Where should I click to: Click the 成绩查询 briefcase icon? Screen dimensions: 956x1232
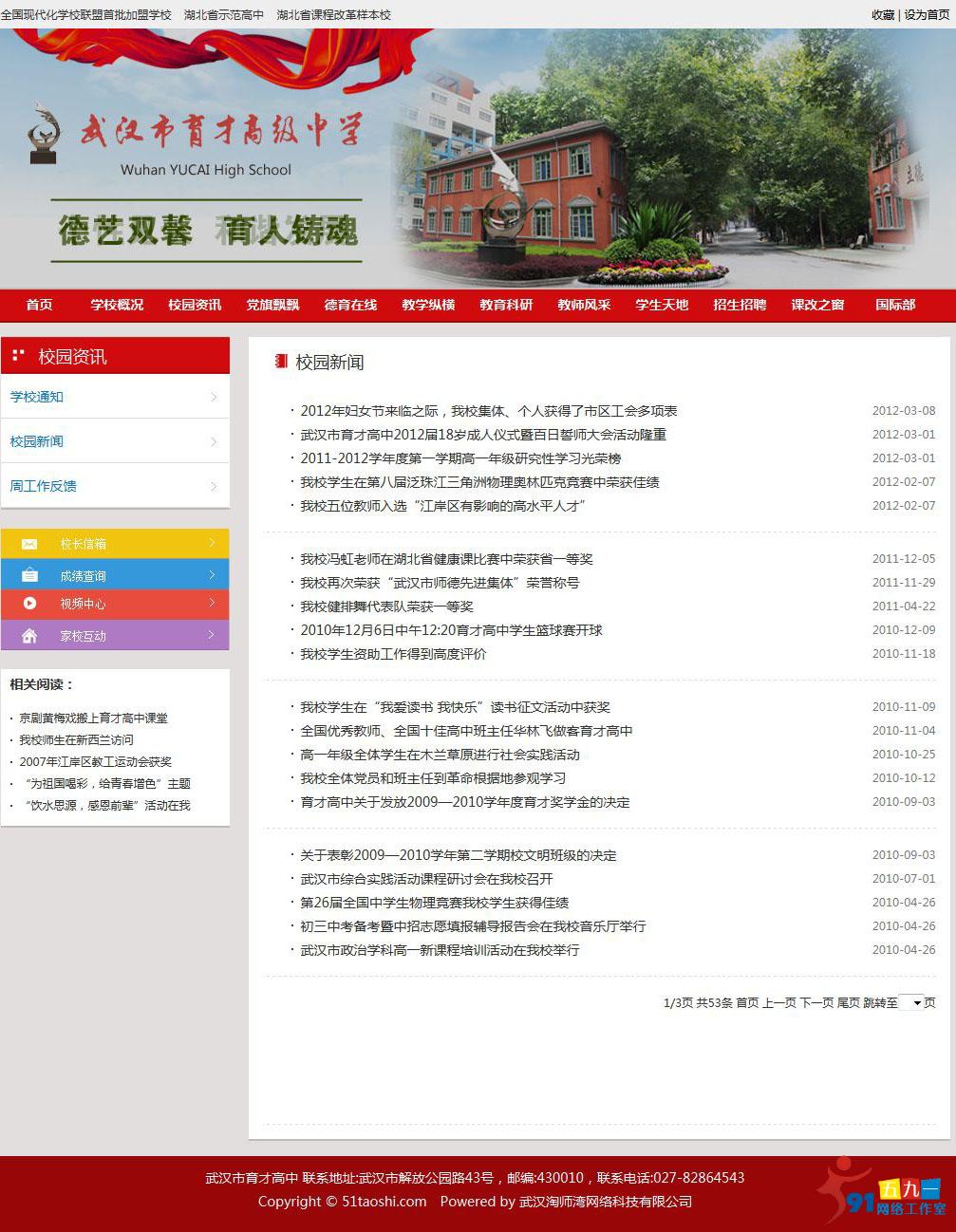click(29, 575)
